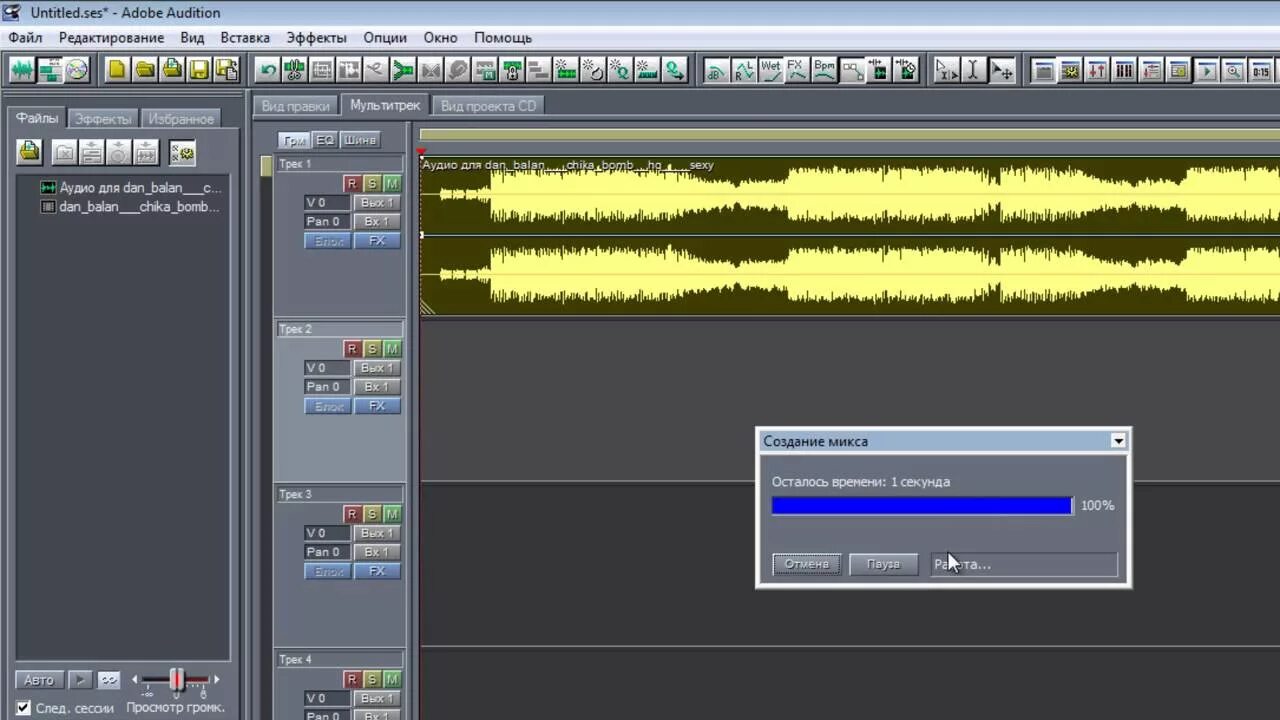Screen dimensions: 1280x720
Task: Select the Multitrack View toolbar icon
Action: coord(50,70)
